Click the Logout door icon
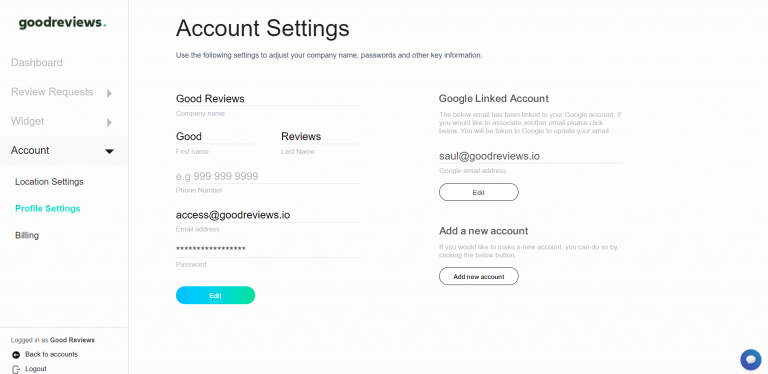Screen dimensions: 768x374 [x=16, y=369]
